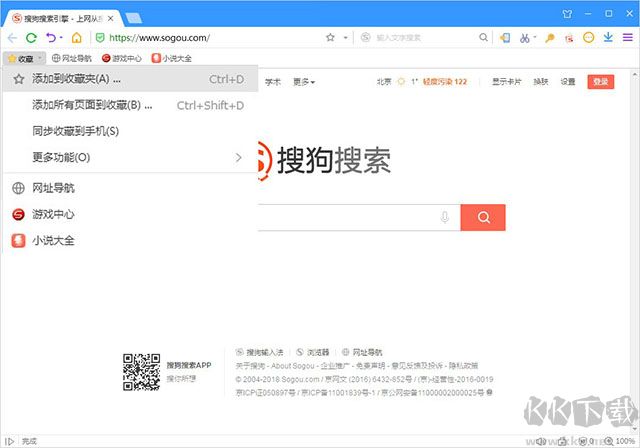
Task: Click the purple undo/restore page icon
Action: pos(51,38)
